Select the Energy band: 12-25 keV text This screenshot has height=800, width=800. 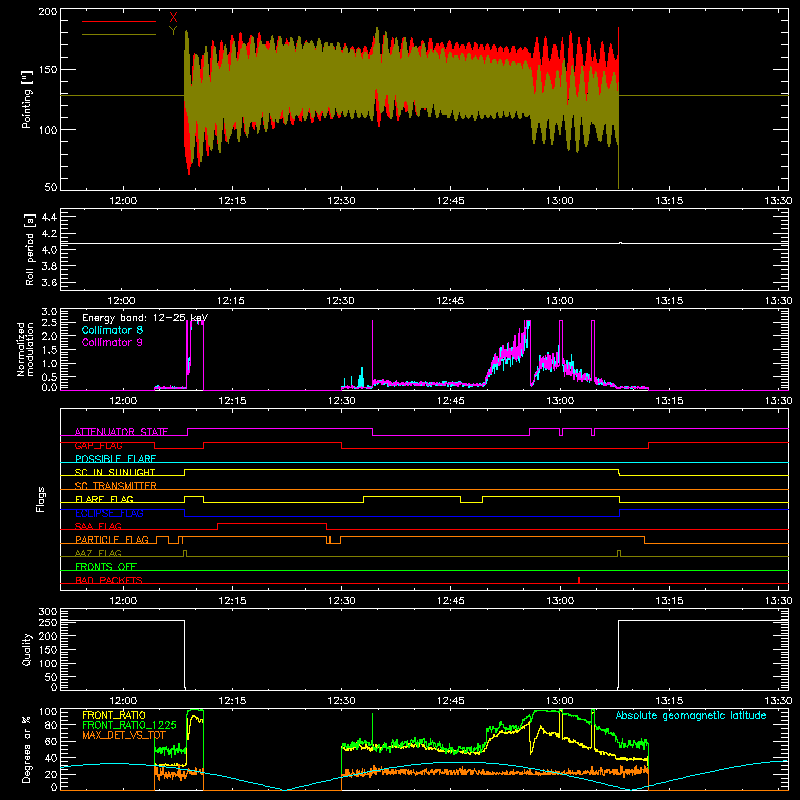click(x=145, y=318)
